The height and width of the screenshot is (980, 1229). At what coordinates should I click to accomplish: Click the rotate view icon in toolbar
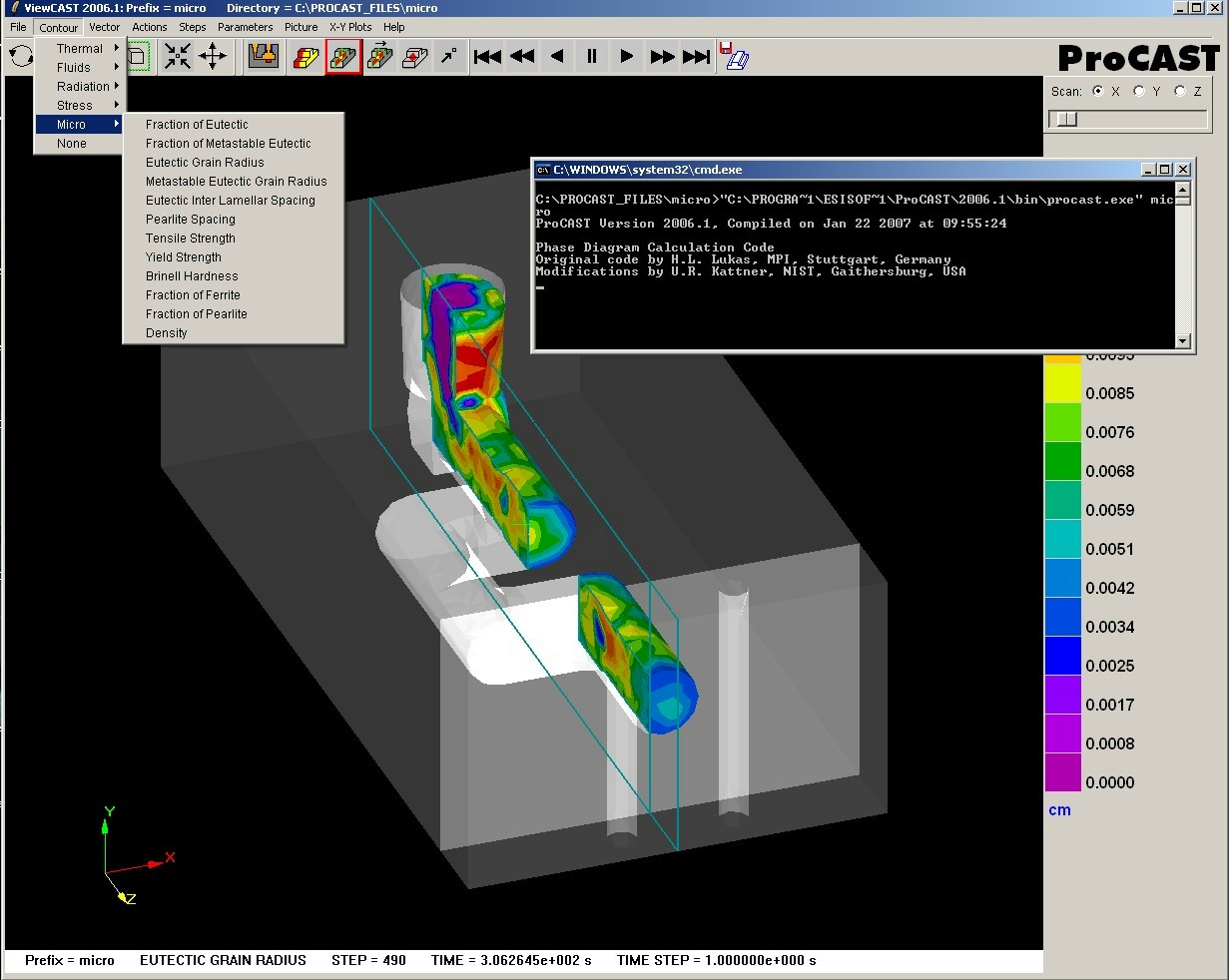(20, 57)
